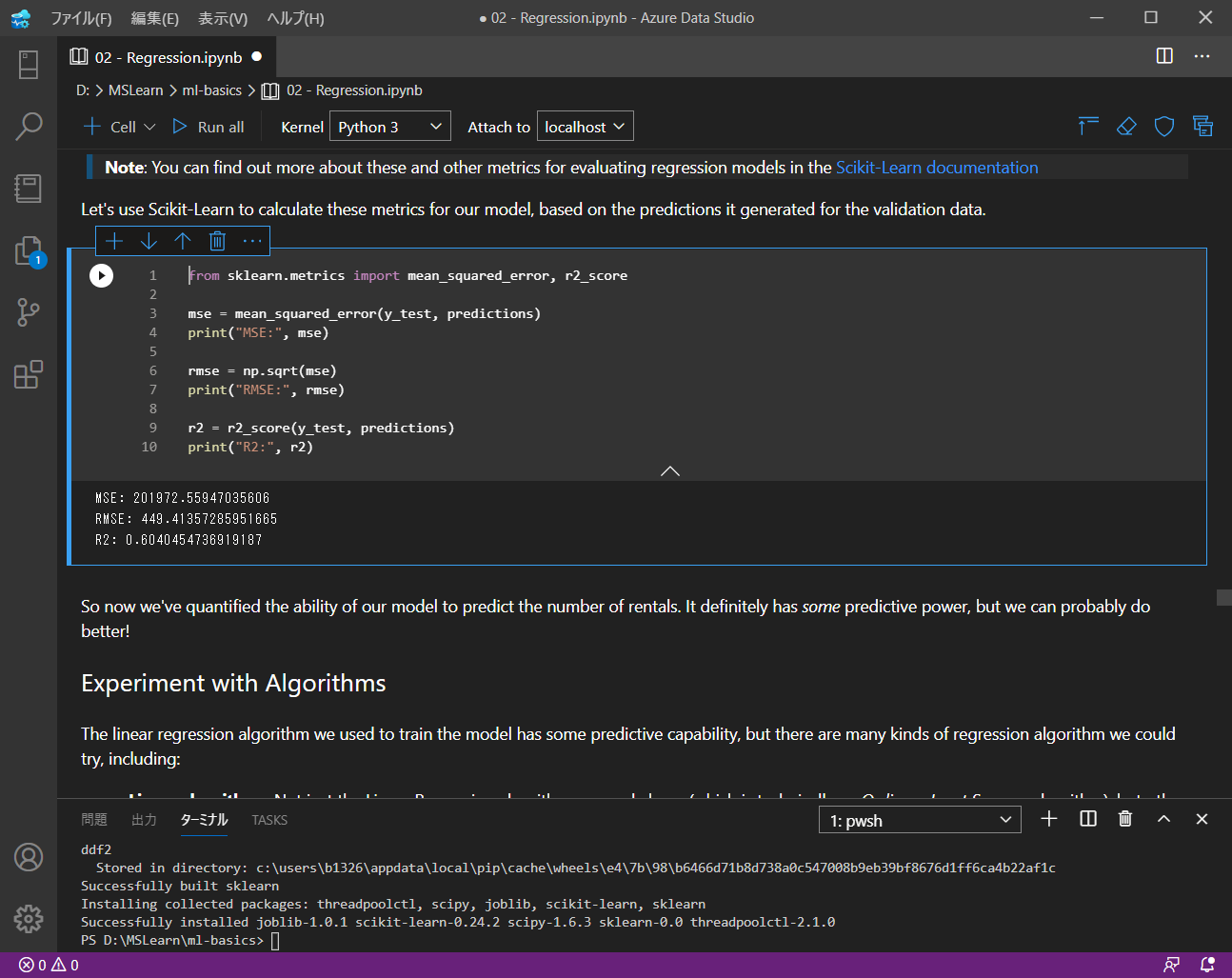Screen dimensions: 1232x978
Task: Click the trusted shield icon
Action: point(1163,127)
